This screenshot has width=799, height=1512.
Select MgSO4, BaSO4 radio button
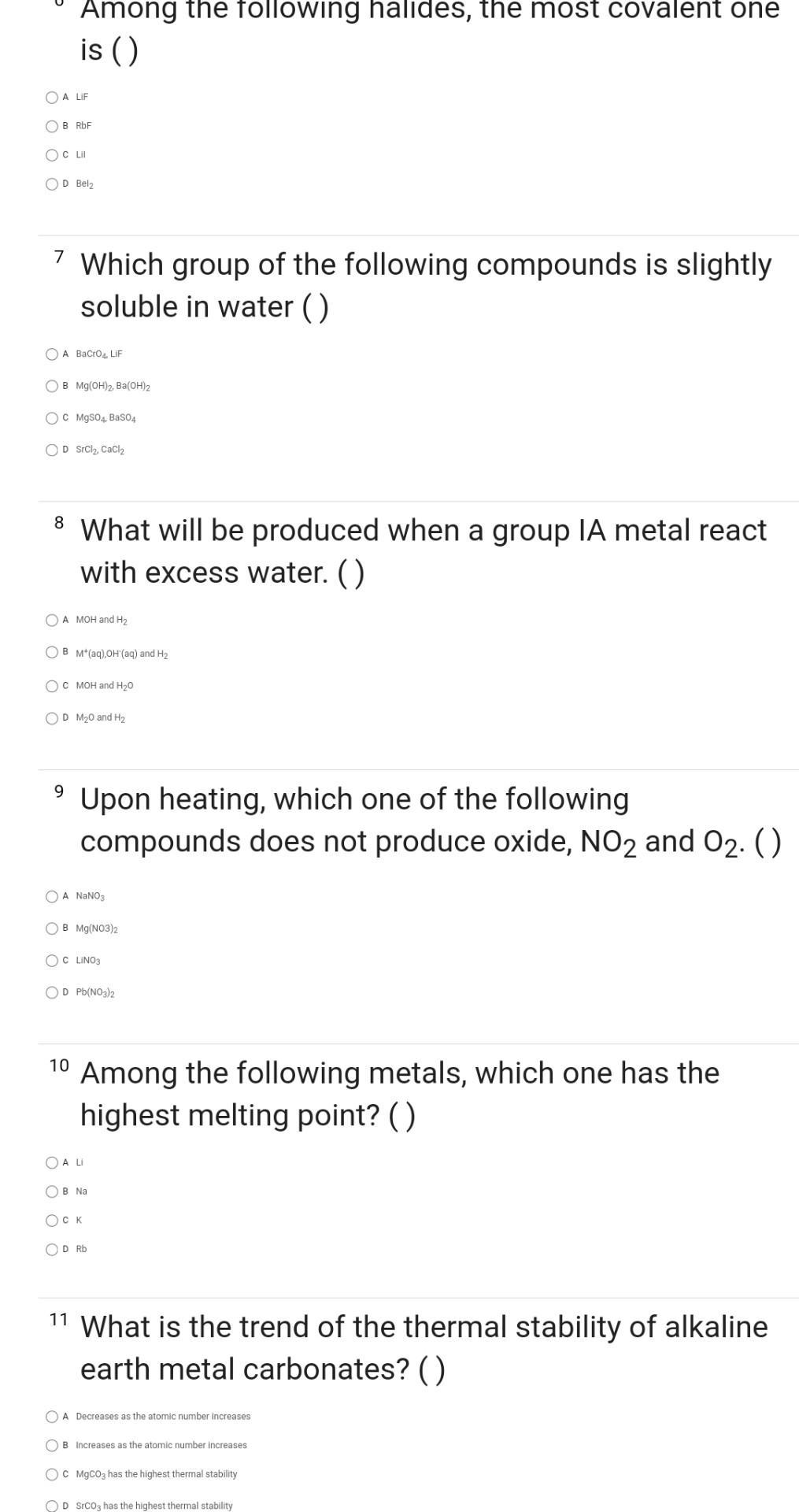52,417
